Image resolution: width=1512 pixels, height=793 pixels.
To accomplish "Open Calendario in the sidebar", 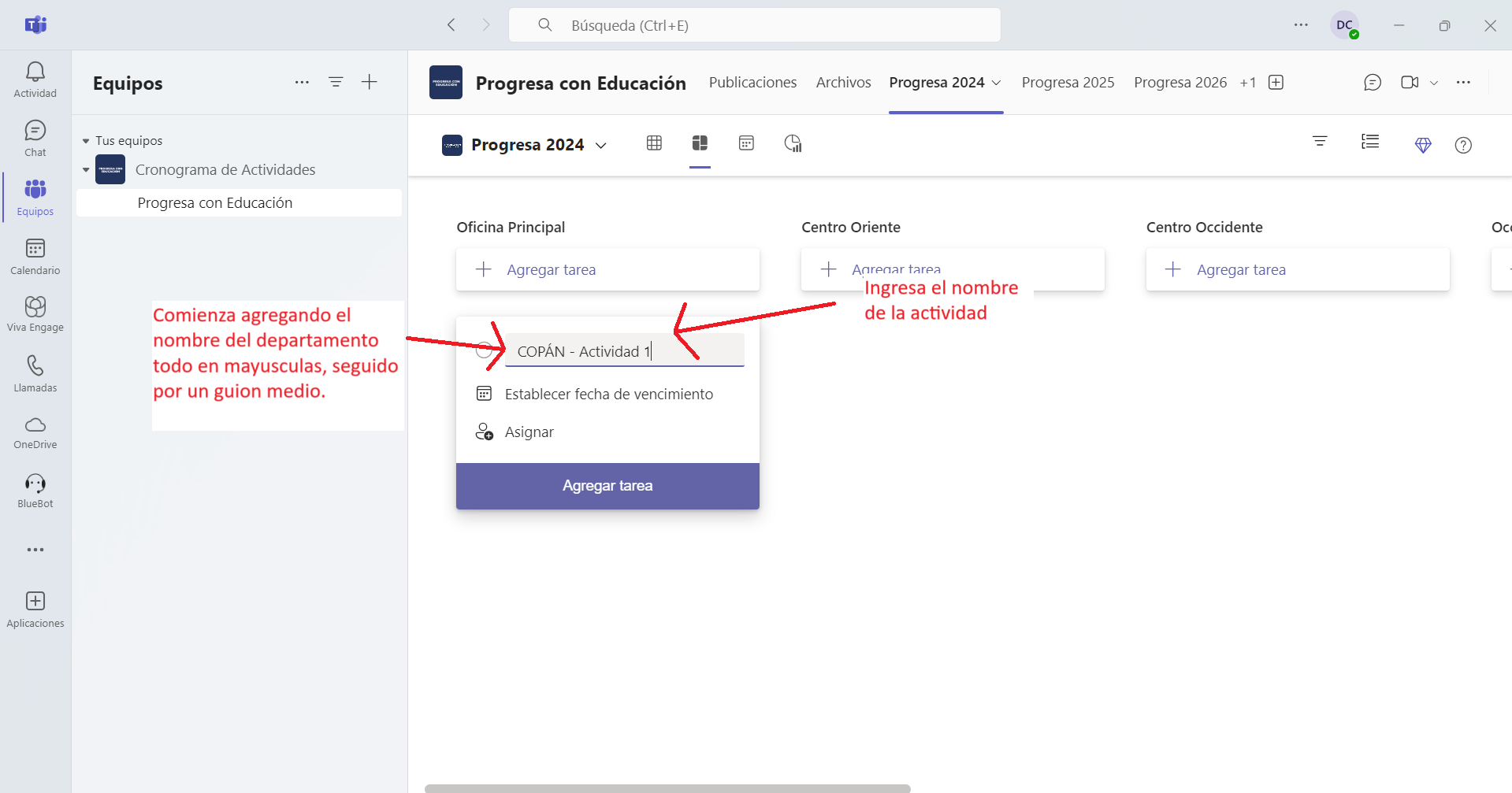I will coord(35,257).
